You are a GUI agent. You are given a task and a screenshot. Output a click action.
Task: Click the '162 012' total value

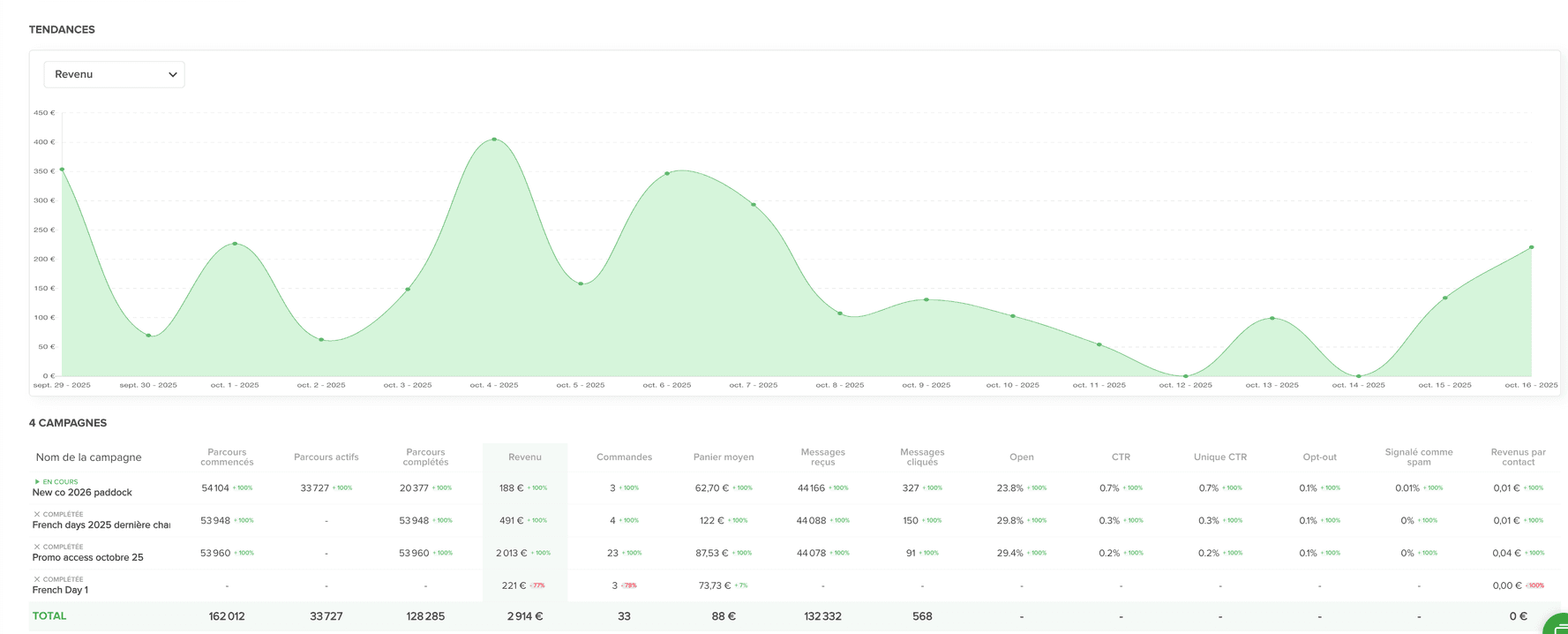tap(227, 616)
